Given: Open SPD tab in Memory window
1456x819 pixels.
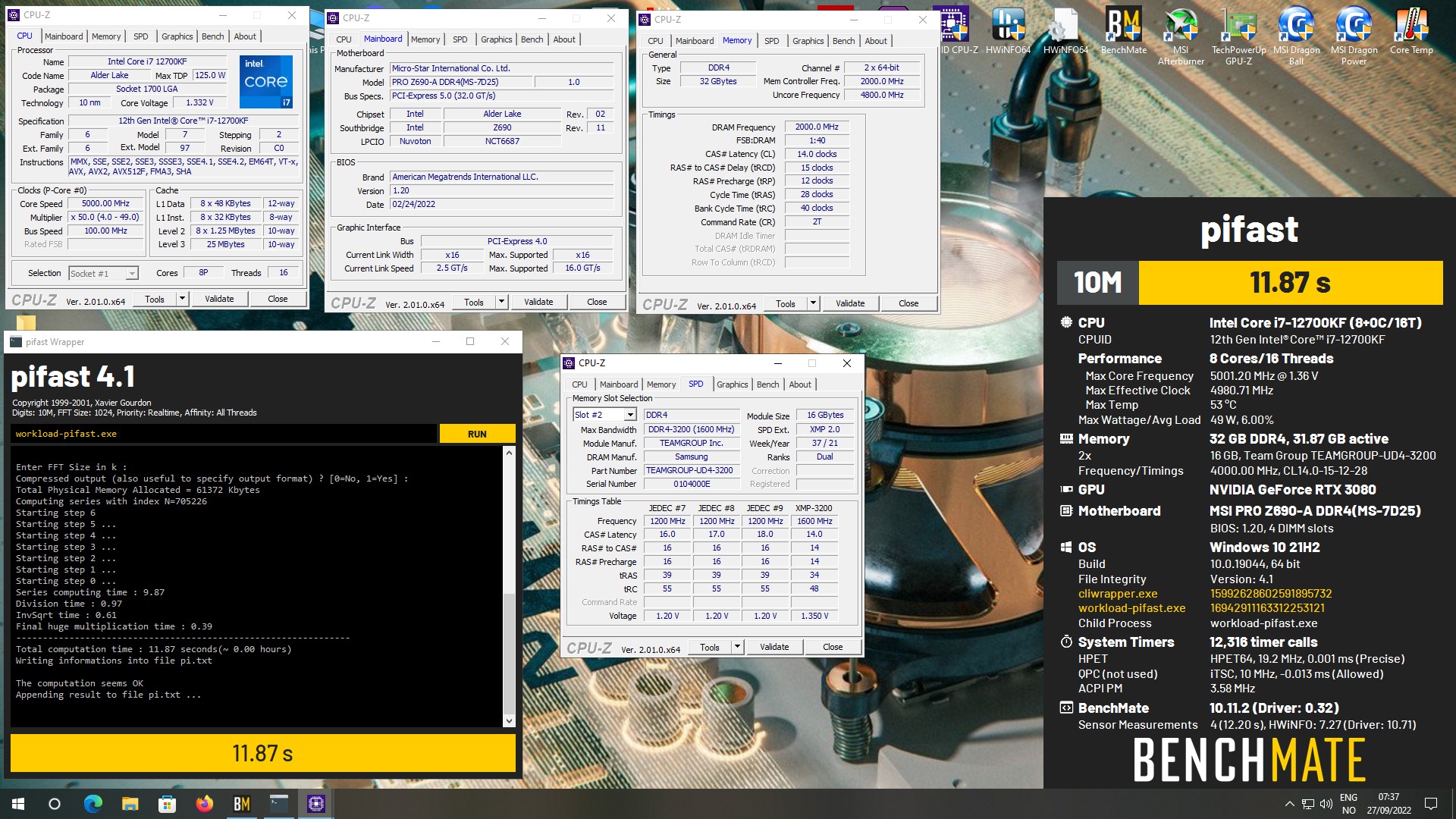Looking at the screenshot, I should pyautogui.click(x=772, y=41).
